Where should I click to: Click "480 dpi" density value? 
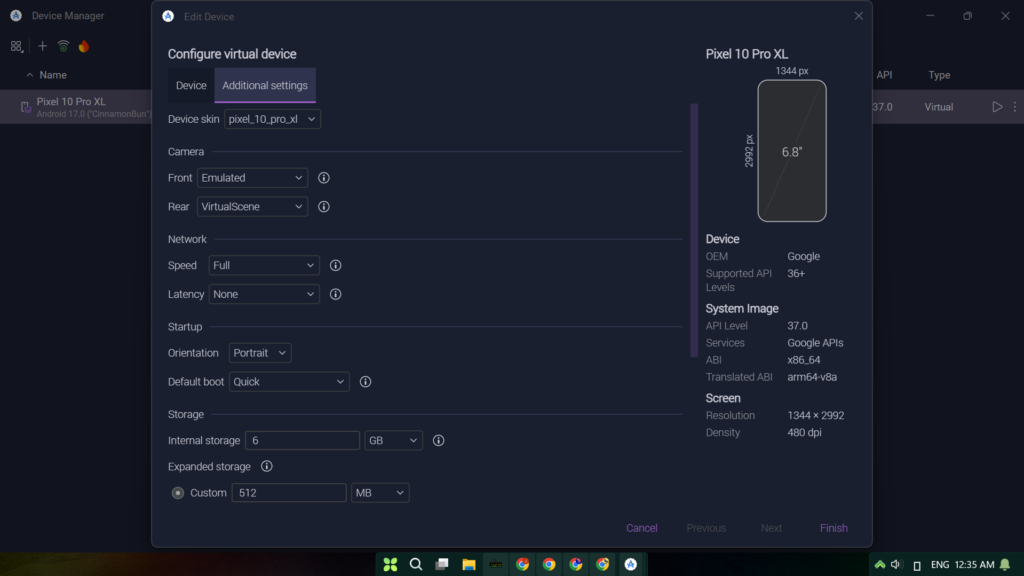pos(804,432)
